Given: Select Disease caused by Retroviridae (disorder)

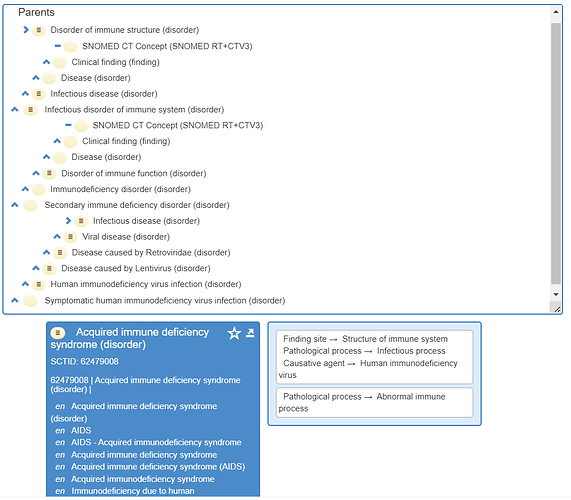Looking at the screenshot, I should click(151, 253).
